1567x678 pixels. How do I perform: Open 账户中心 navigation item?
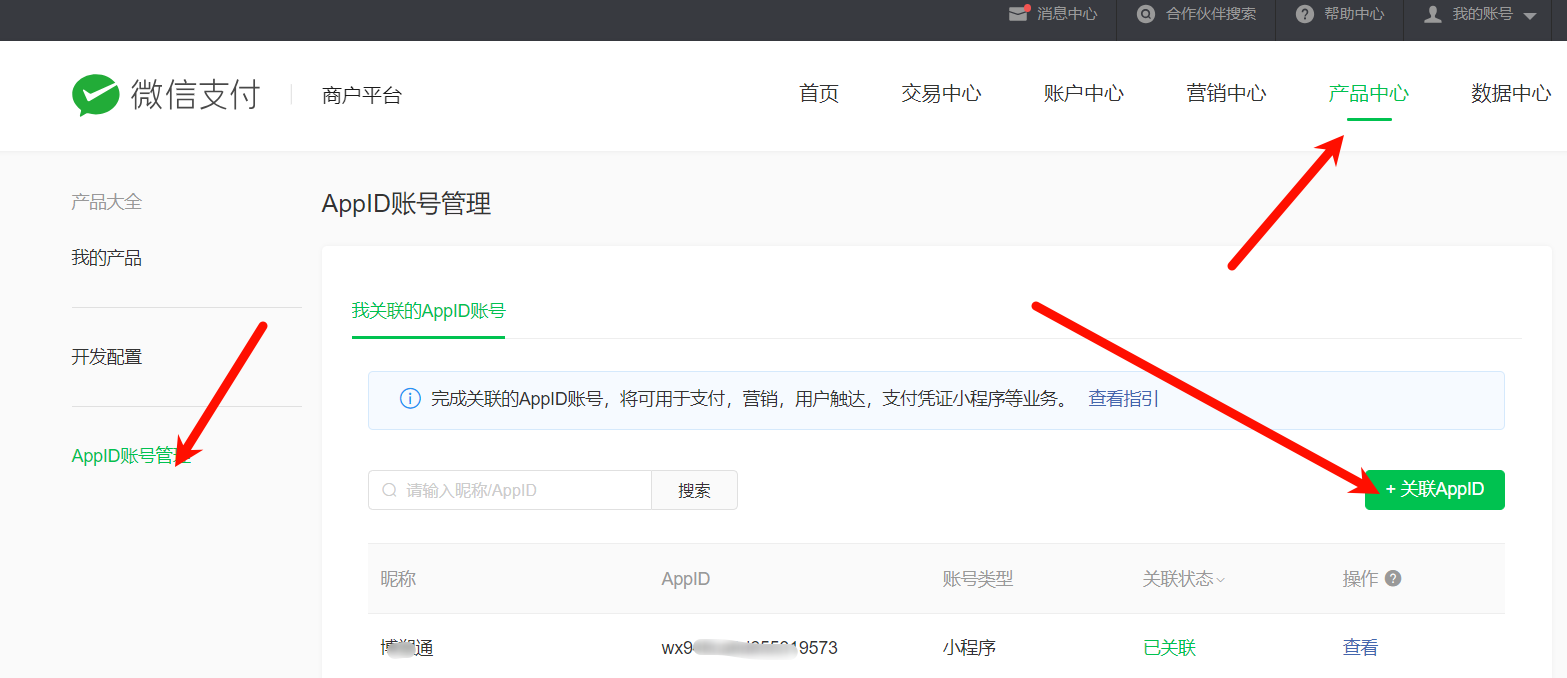tap(1084, 94)
